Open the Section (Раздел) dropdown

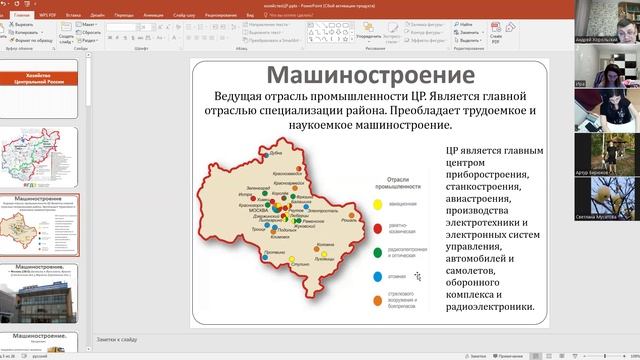(x=87, y=40)
